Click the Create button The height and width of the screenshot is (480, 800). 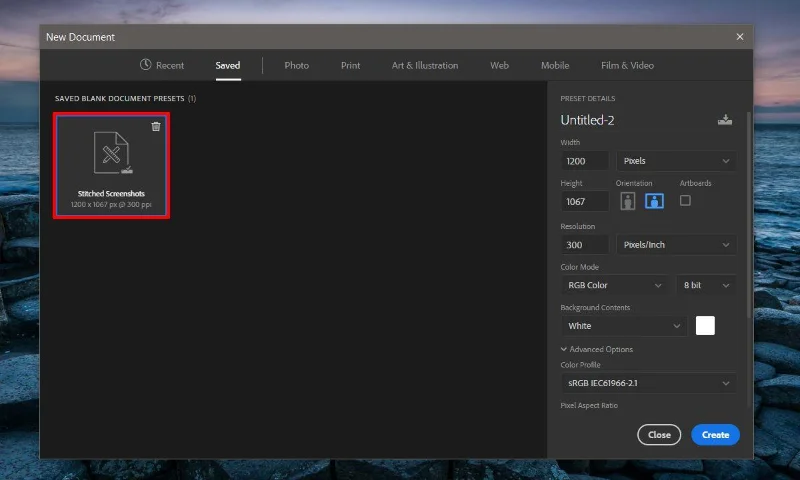[715, 435]
